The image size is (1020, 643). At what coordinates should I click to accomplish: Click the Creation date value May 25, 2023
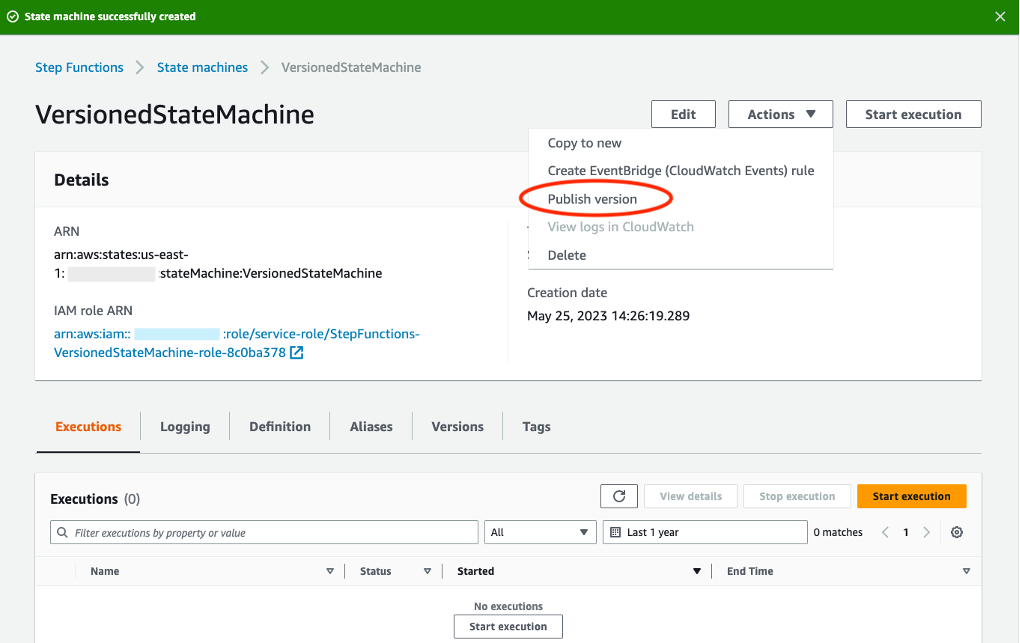[x=608, y=316]
